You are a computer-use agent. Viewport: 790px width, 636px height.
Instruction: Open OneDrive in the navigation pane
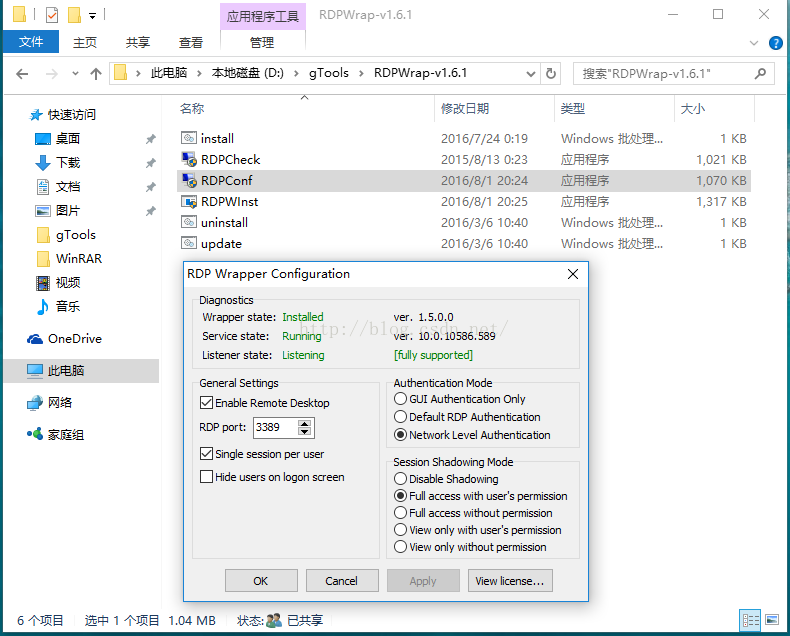coord(74,339)
